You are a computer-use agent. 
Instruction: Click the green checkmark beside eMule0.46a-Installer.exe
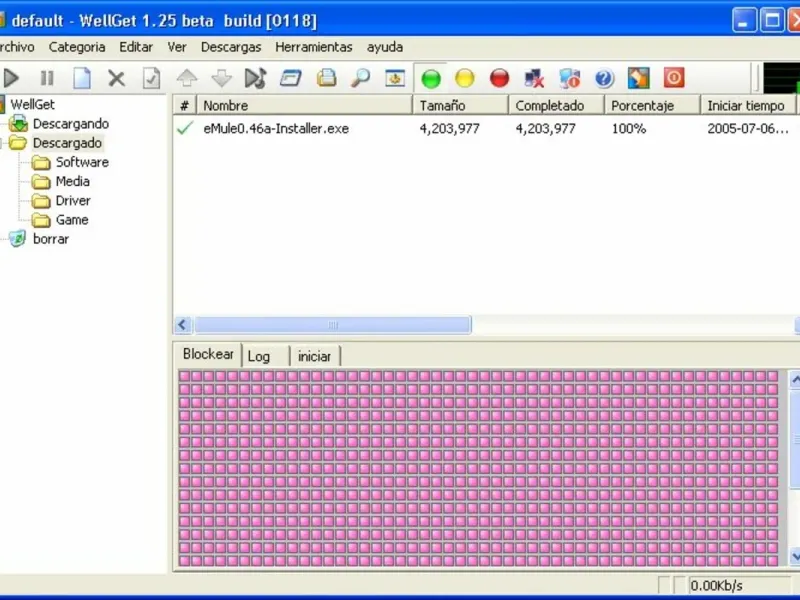click(185, 128)
